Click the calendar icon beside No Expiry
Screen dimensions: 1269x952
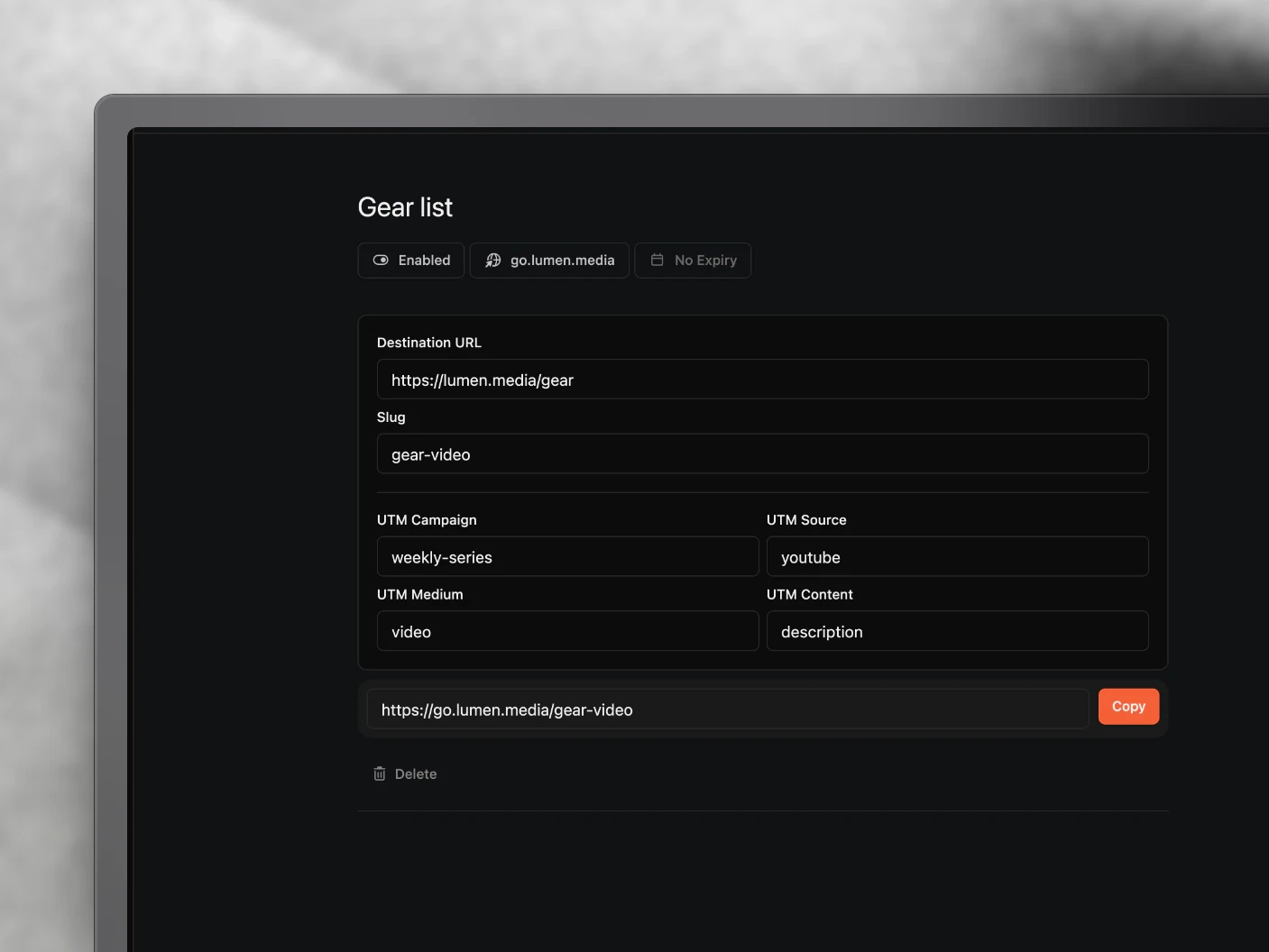point(657,260)
